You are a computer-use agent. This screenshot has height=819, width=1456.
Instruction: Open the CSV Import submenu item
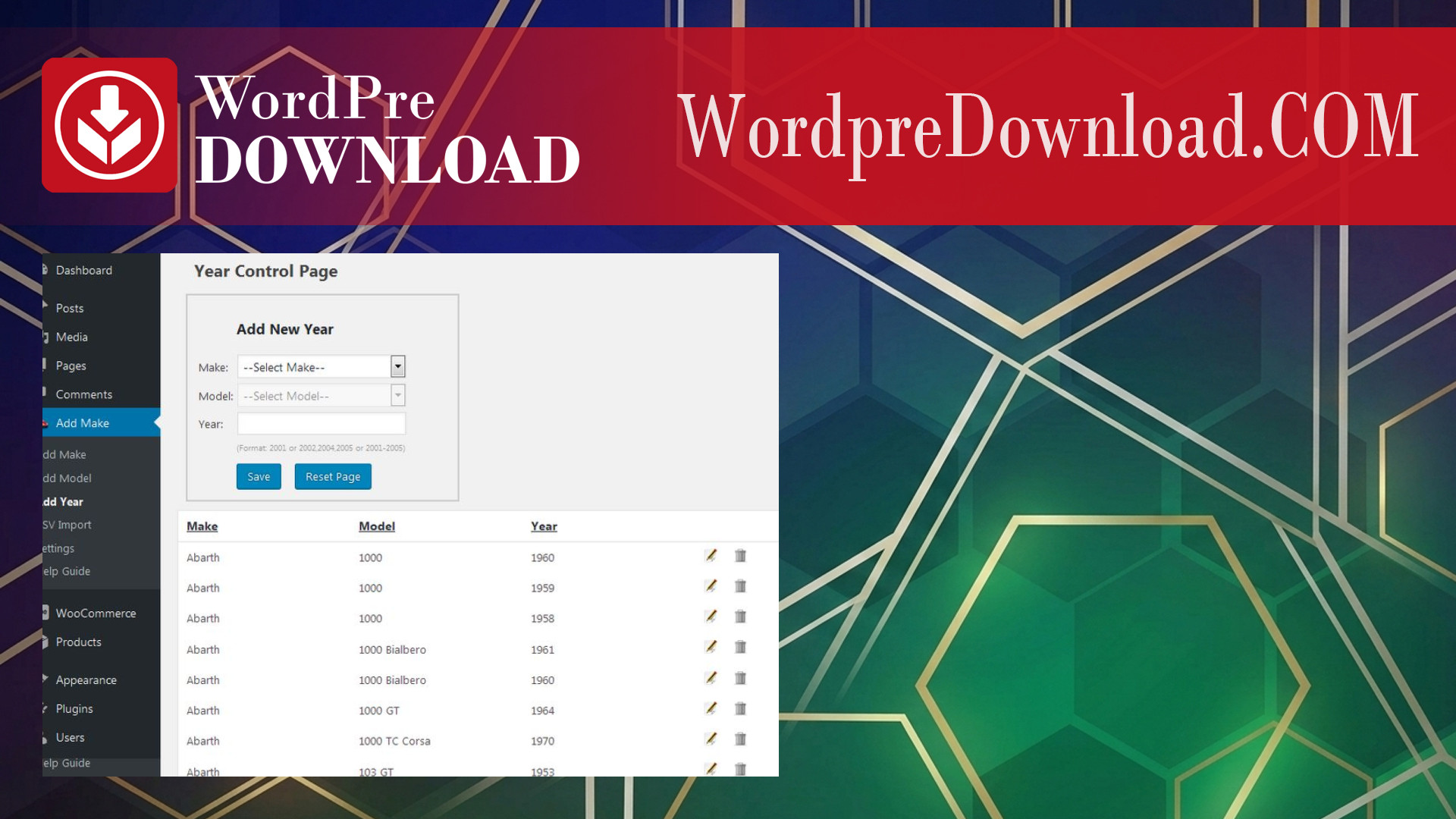(67, 525)
